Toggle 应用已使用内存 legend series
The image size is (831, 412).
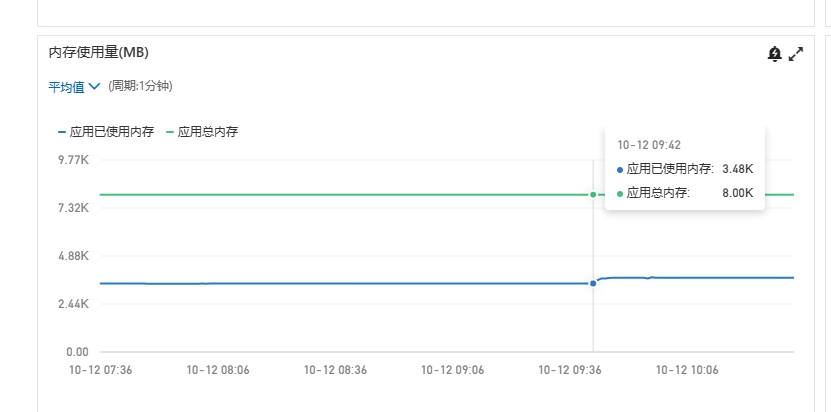[112, 131]
